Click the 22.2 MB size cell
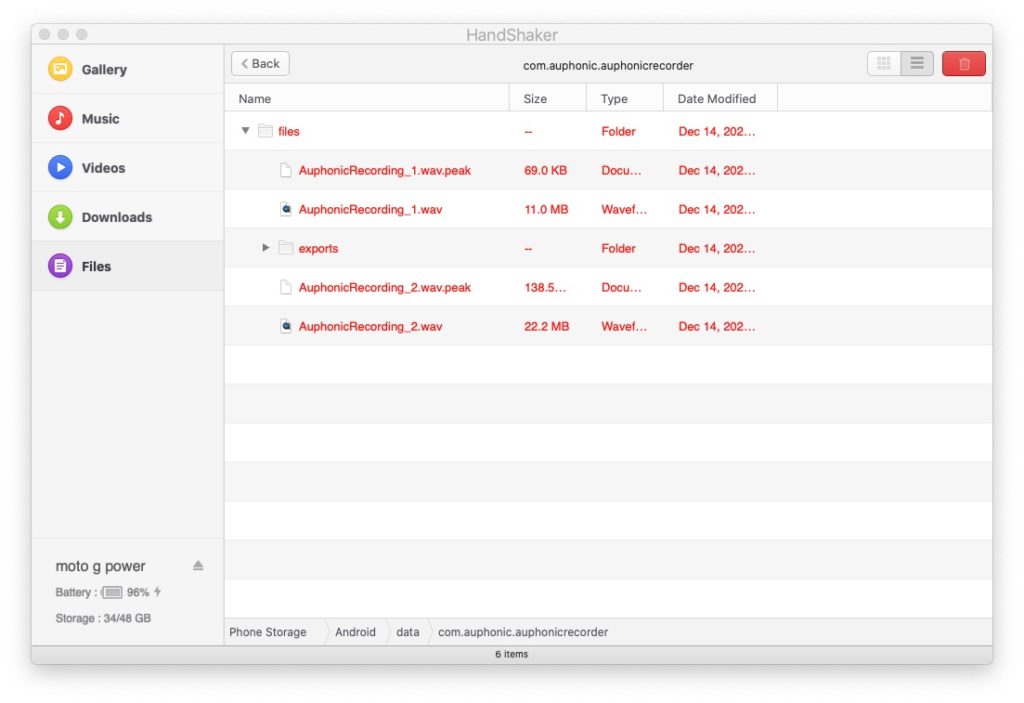The width and height of the screenshot is (1024, 703). 547,327
